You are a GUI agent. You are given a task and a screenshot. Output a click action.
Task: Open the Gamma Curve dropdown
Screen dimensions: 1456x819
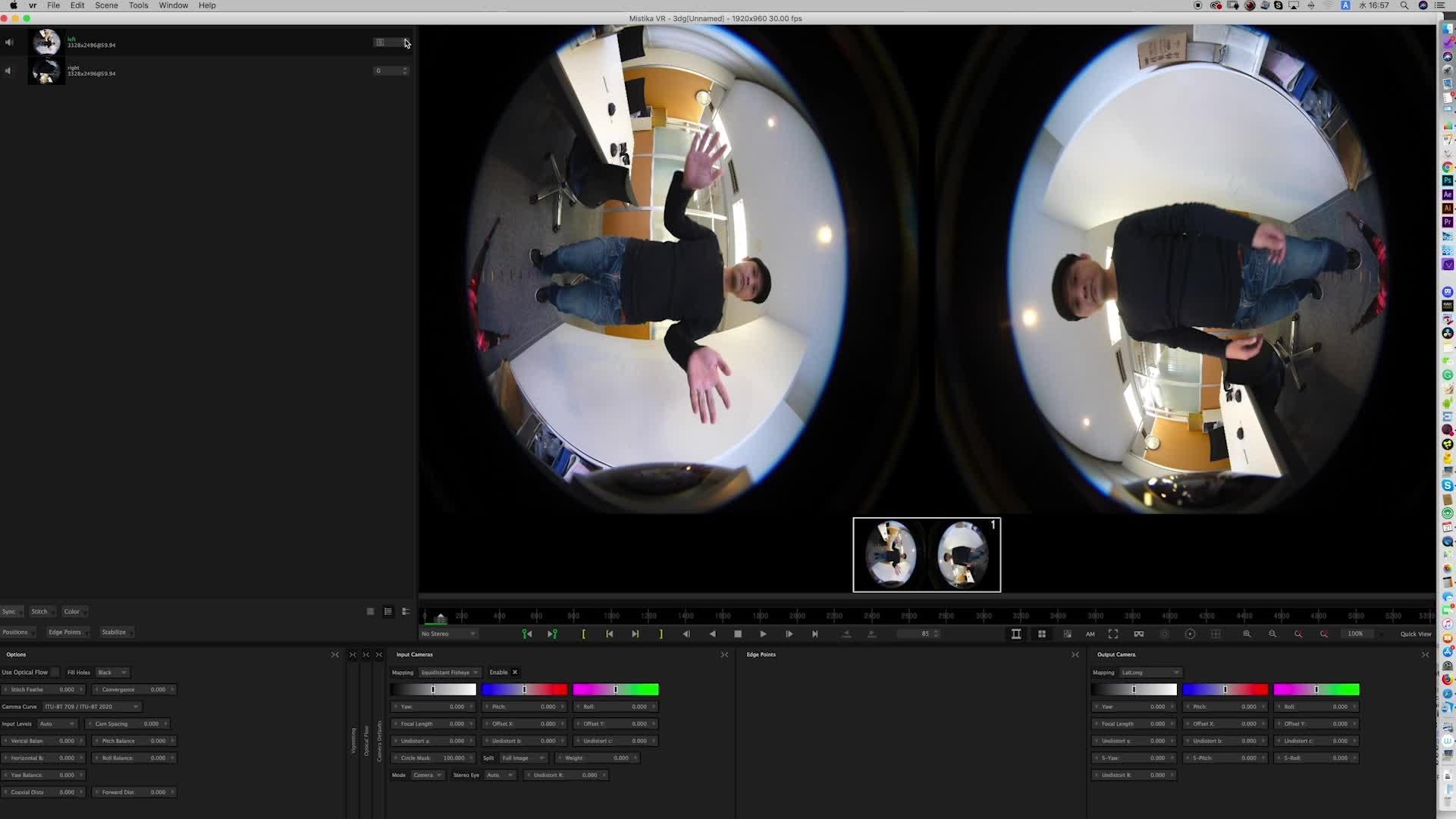91,707
